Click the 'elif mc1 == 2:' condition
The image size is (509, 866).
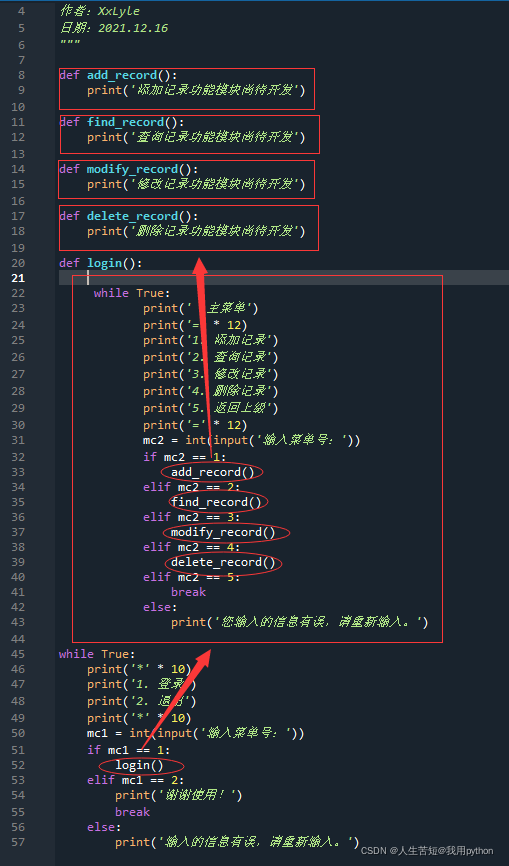136,780
